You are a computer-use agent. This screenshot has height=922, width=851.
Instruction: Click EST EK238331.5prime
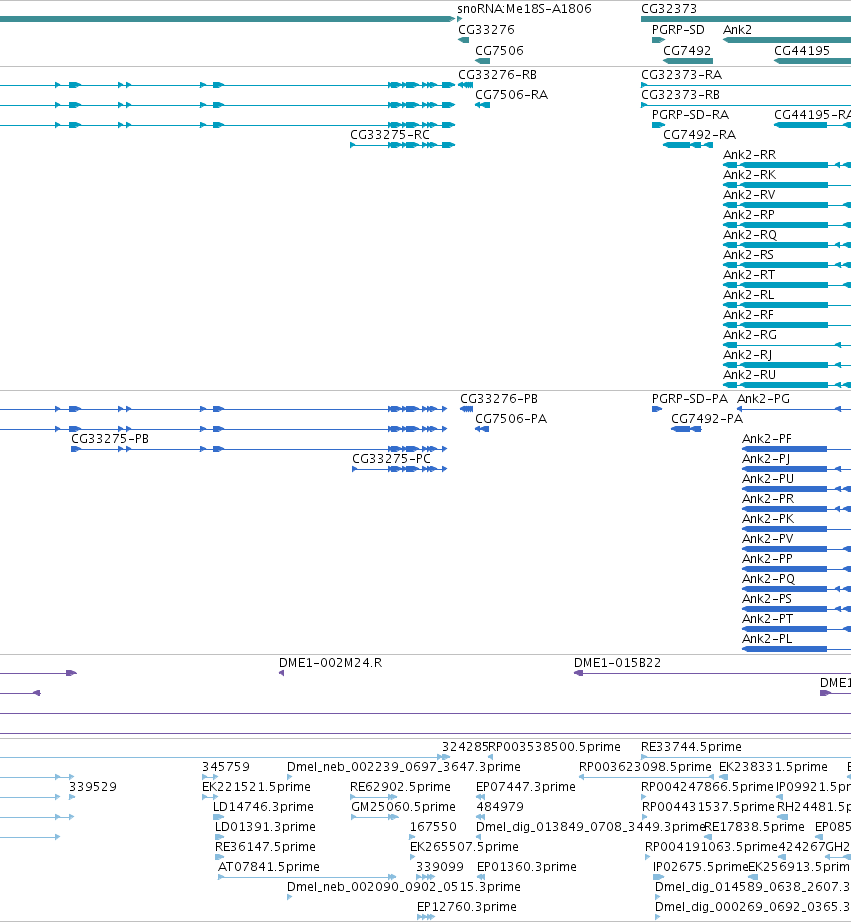click(x=773, y=767)
